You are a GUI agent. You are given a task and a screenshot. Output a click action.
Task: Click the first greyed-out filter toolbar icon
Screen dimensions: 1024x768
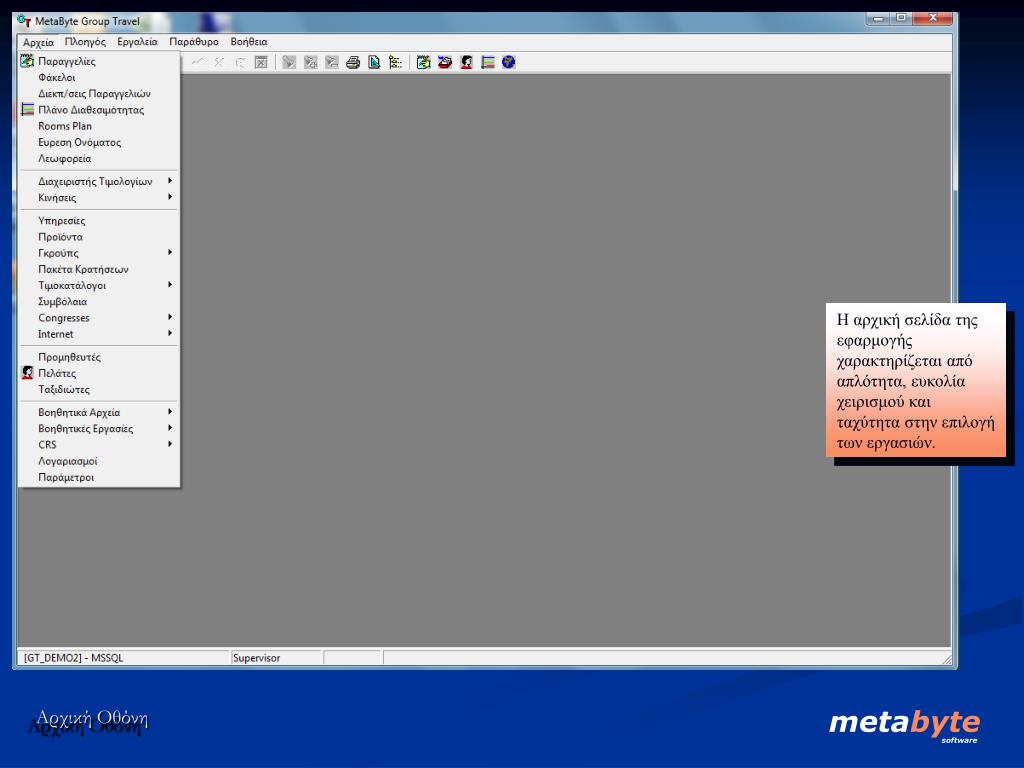click(x=289, y=63)
